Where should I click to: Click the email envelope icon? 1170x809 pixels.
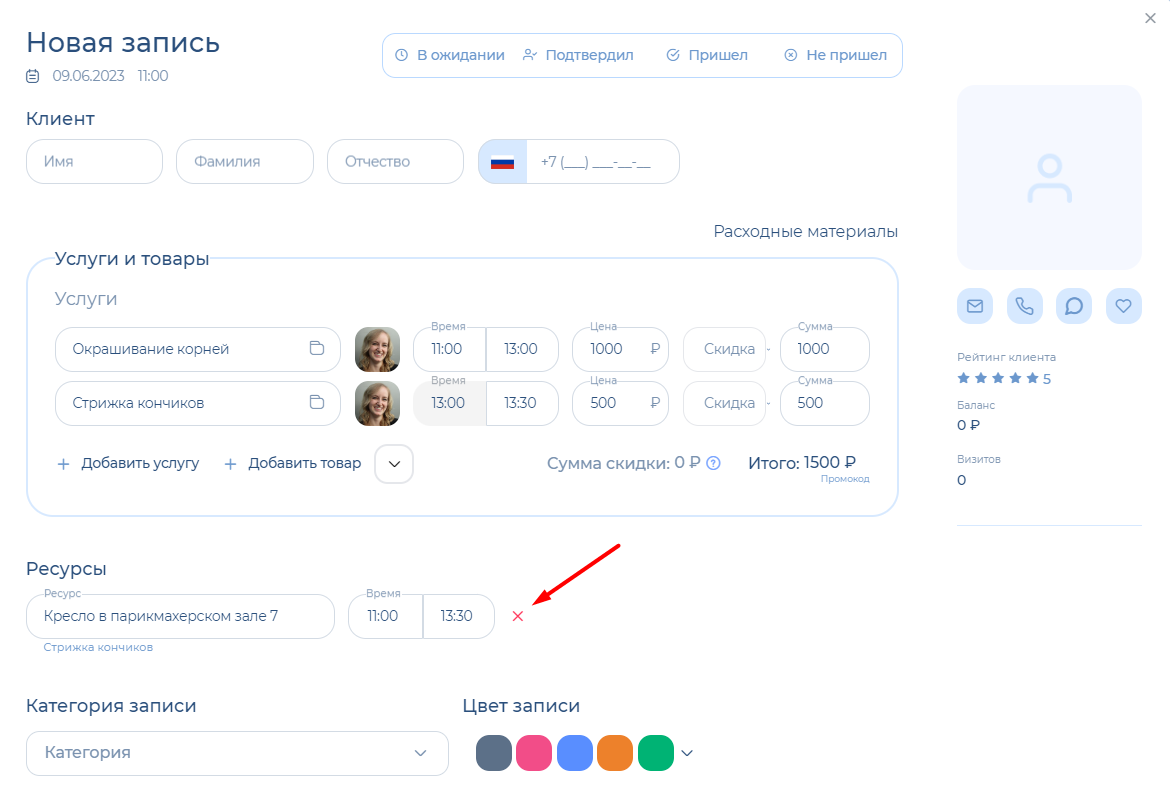(x=974, y=306)
